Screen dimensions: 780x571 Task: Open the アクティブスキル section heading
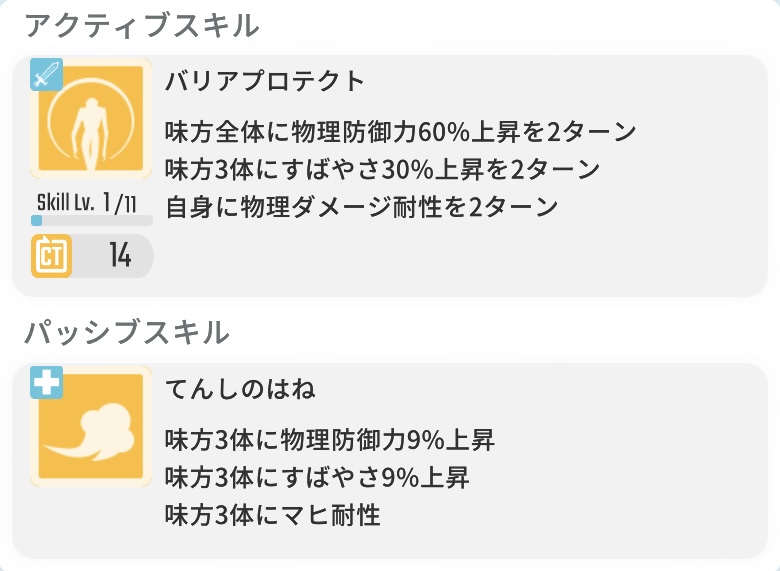[142, 25]
